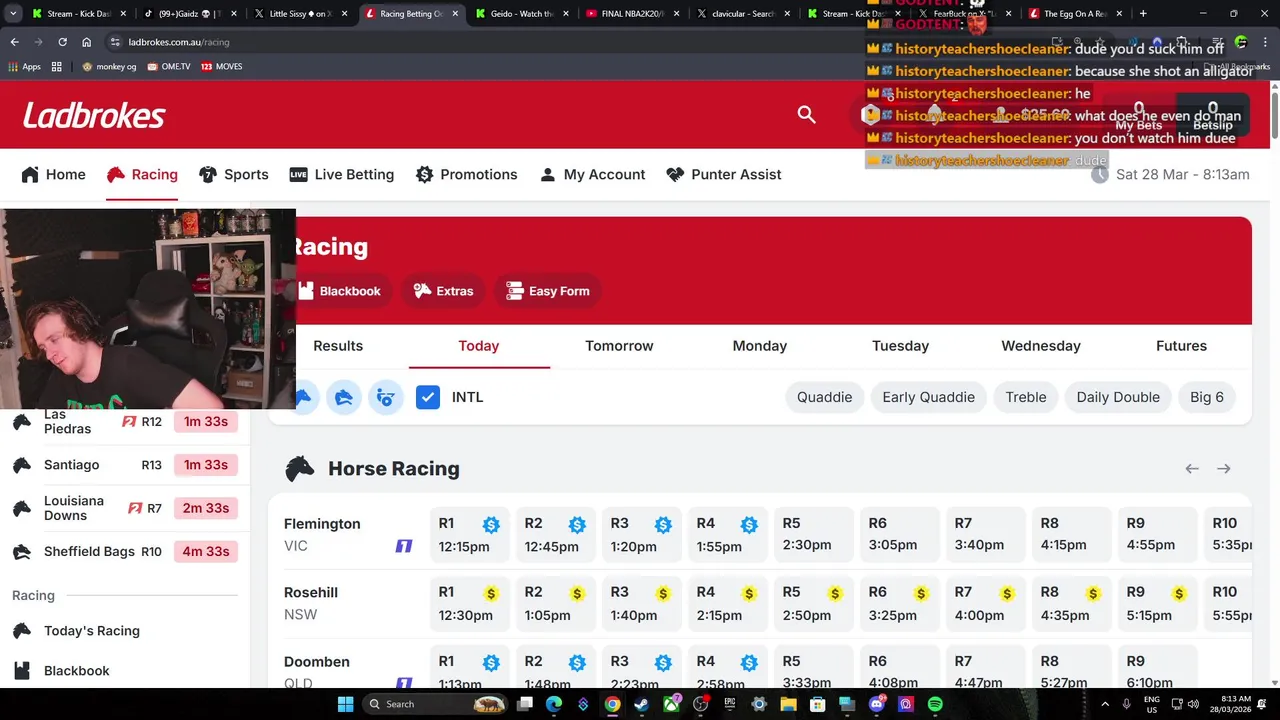1280x720 pixels.
Task: Click the promo dollar icon on Flemington R2
Action: pyautogui.click(x=577, y=525)
